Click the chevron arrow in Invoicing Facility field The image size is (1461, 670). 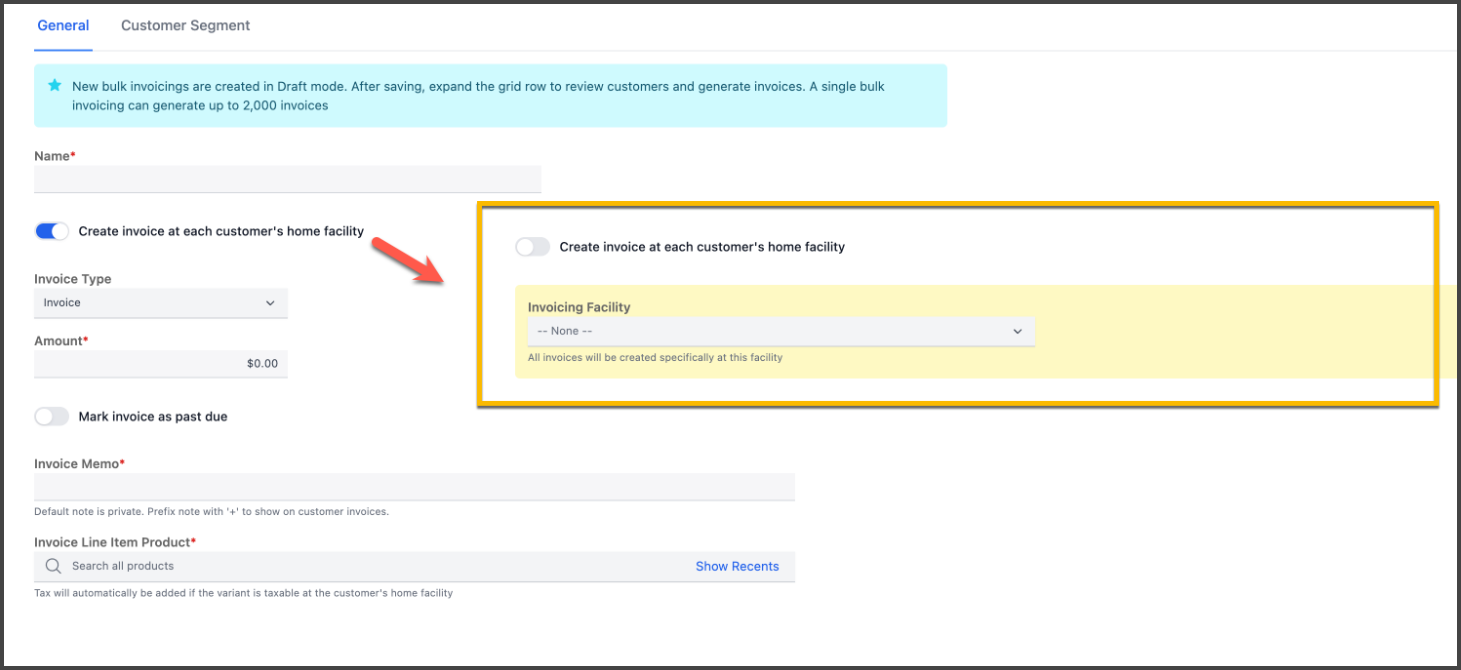click(x=1017, y=331)
